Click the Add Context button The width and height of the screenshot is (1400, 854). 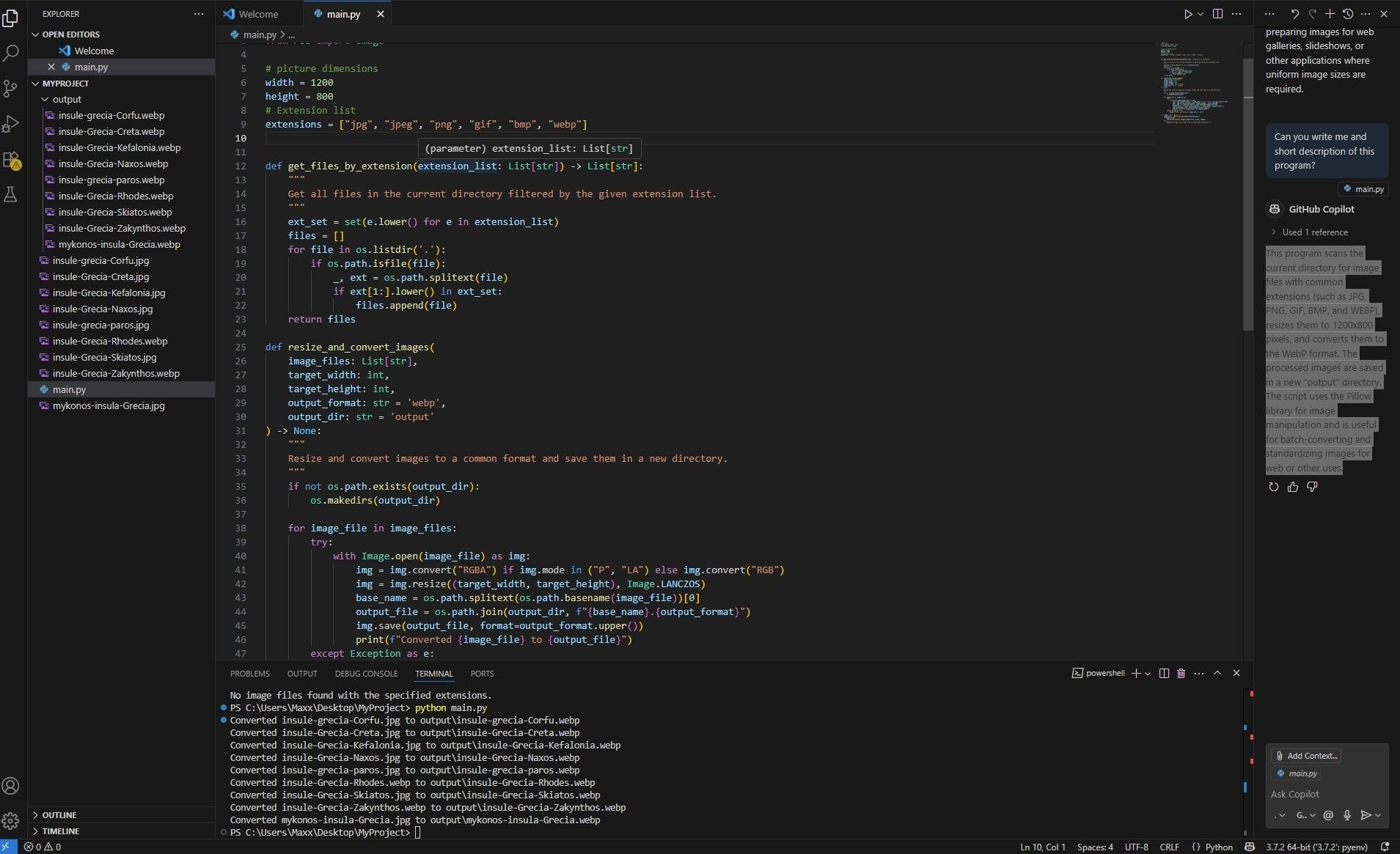pyautogui.click(x=1306, y=756)
